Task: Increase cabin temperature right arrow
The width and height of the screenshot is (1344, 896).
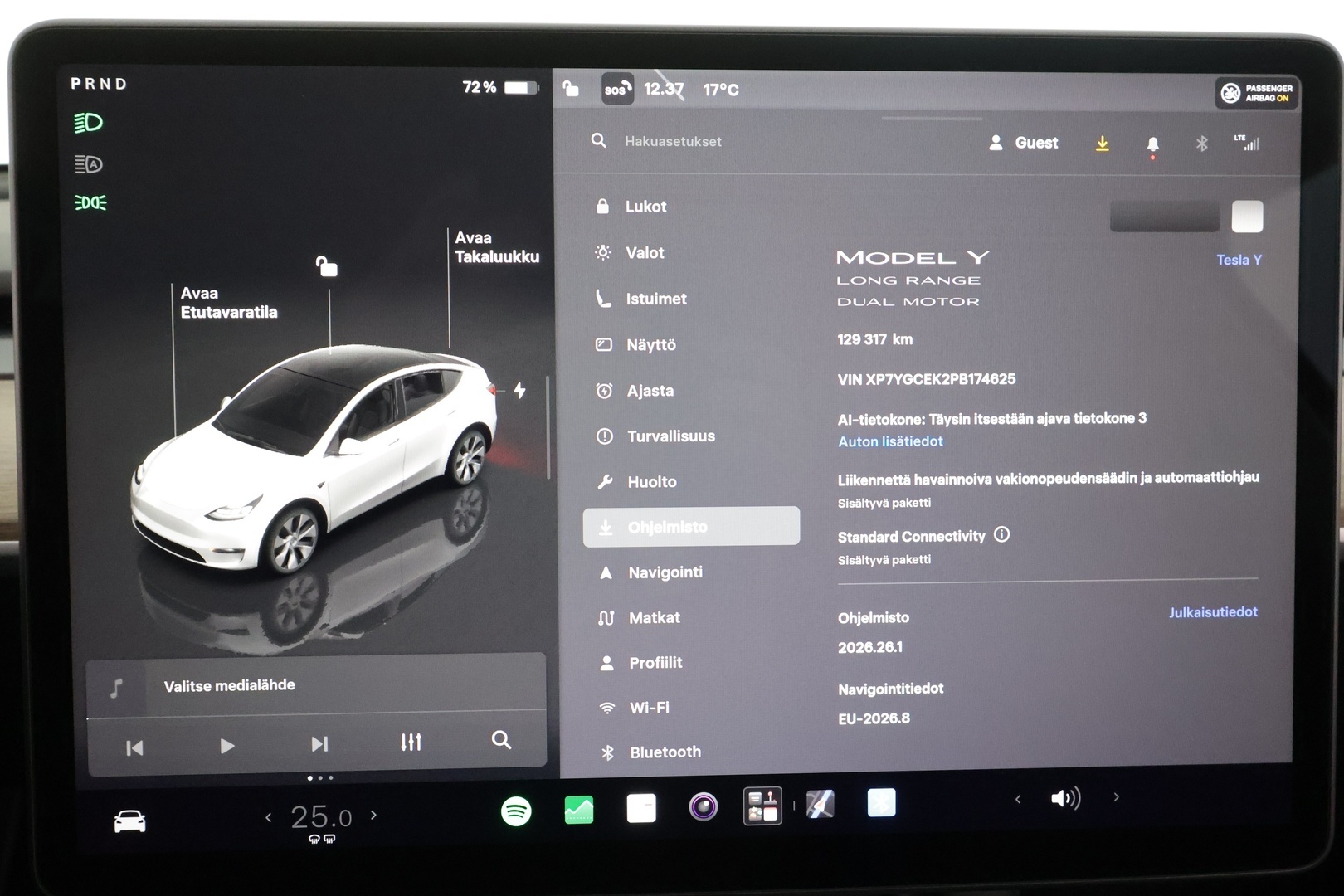Action: 373,816
